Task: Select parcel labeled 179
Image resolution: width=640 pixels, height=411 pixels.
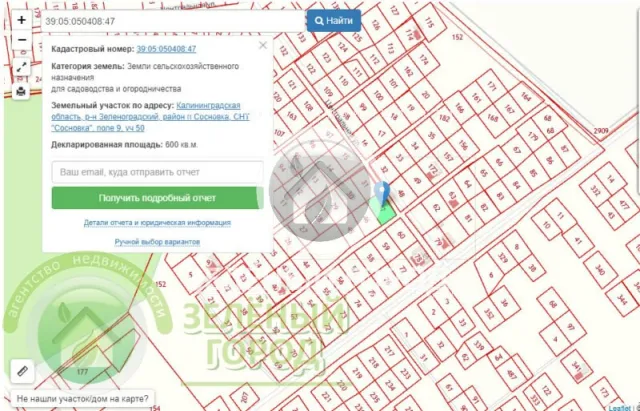Action: coord(533,136)
